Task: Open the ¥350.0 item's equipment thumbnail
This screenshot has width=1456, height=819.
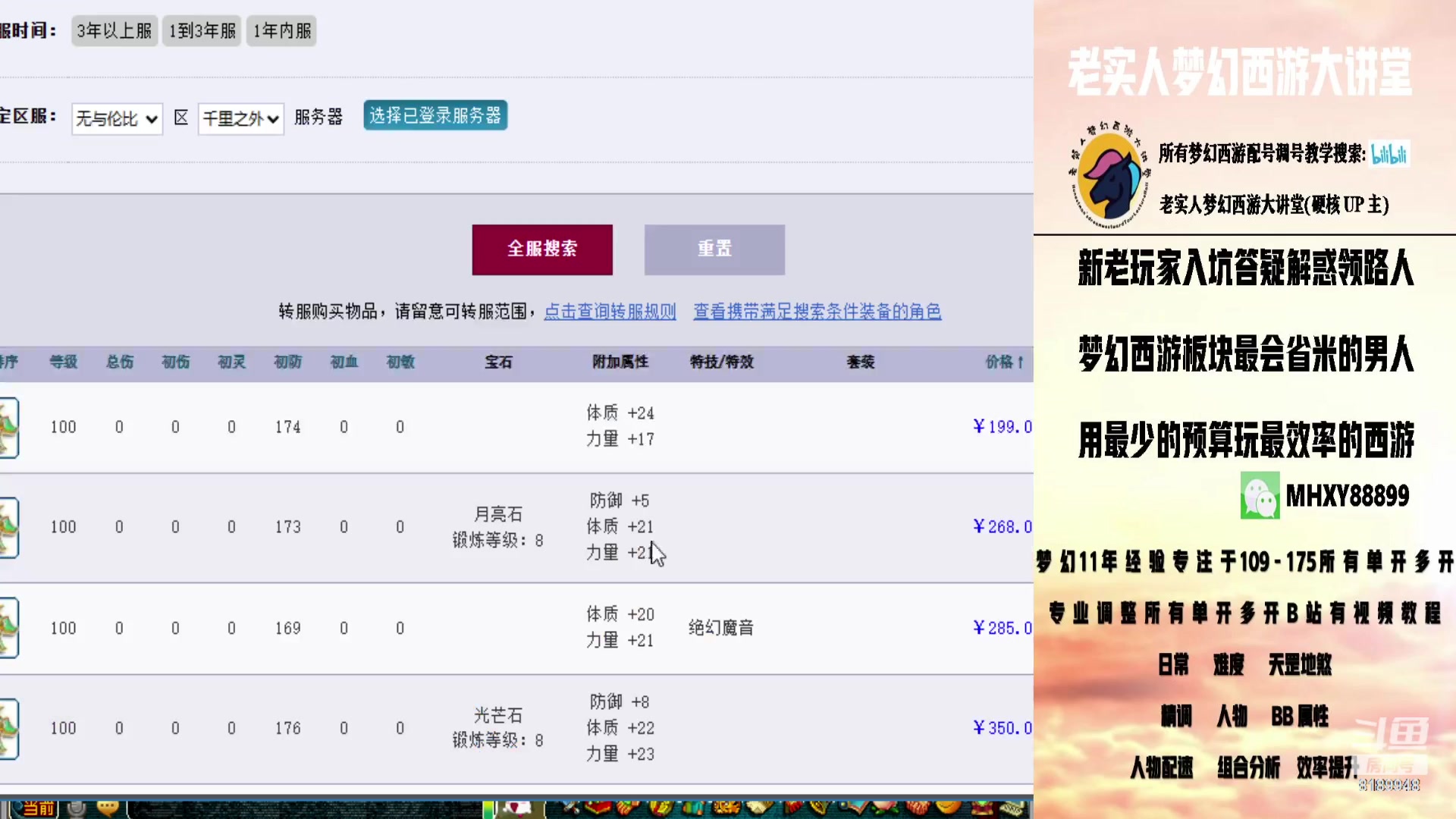Action: [x=8, y=729]
